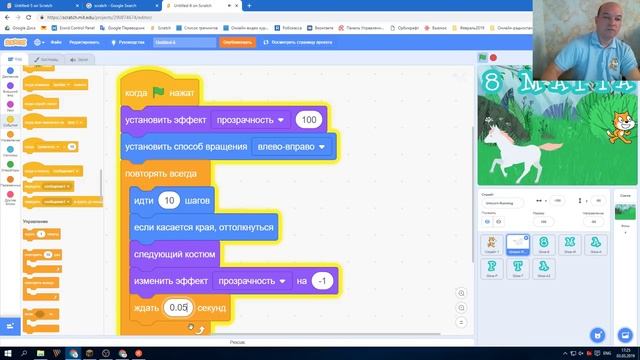The height and width of the screenshot is (360, 640).
Task: Click the 0.05 value in ждать block
Action: pos(178,308)
